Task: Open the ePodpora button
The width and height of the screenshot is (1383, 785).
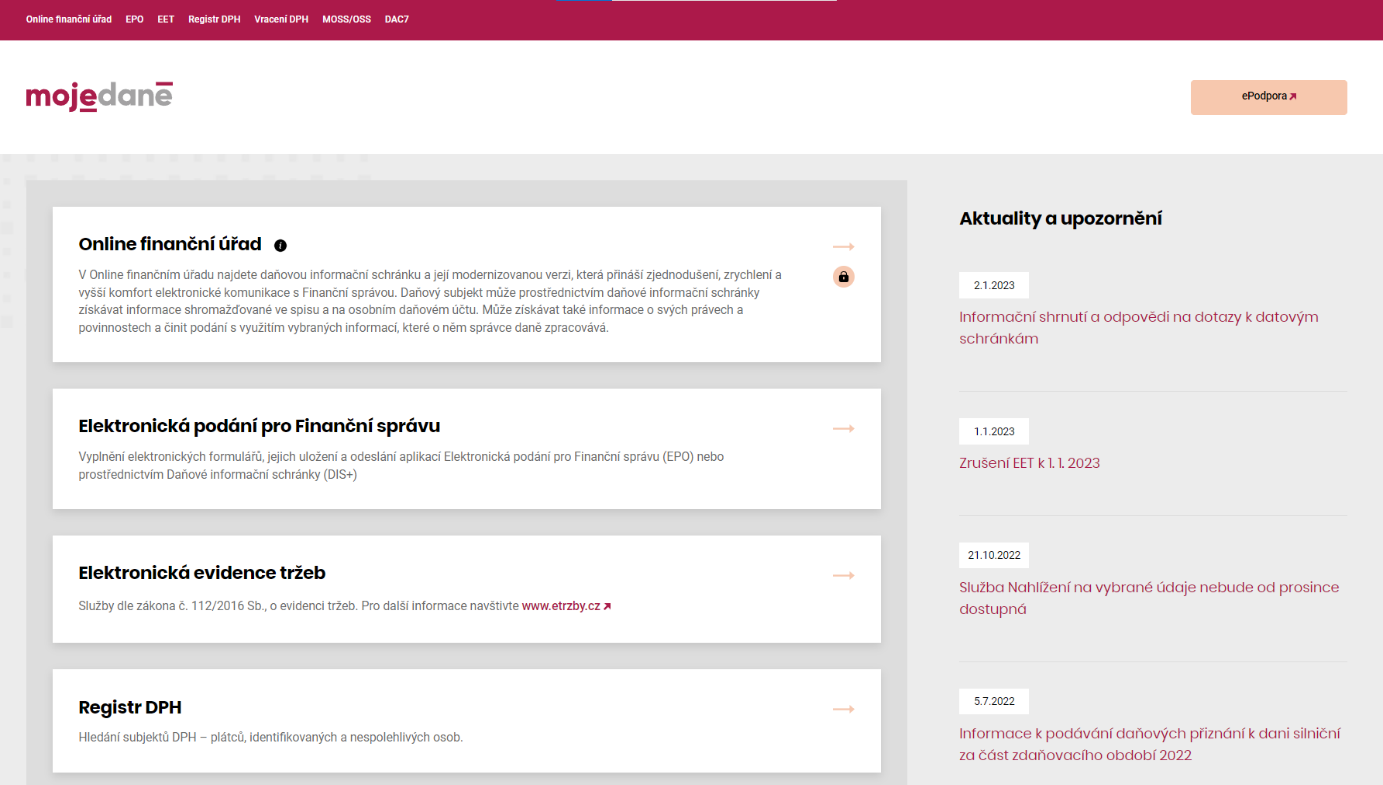Action: 1268,97
